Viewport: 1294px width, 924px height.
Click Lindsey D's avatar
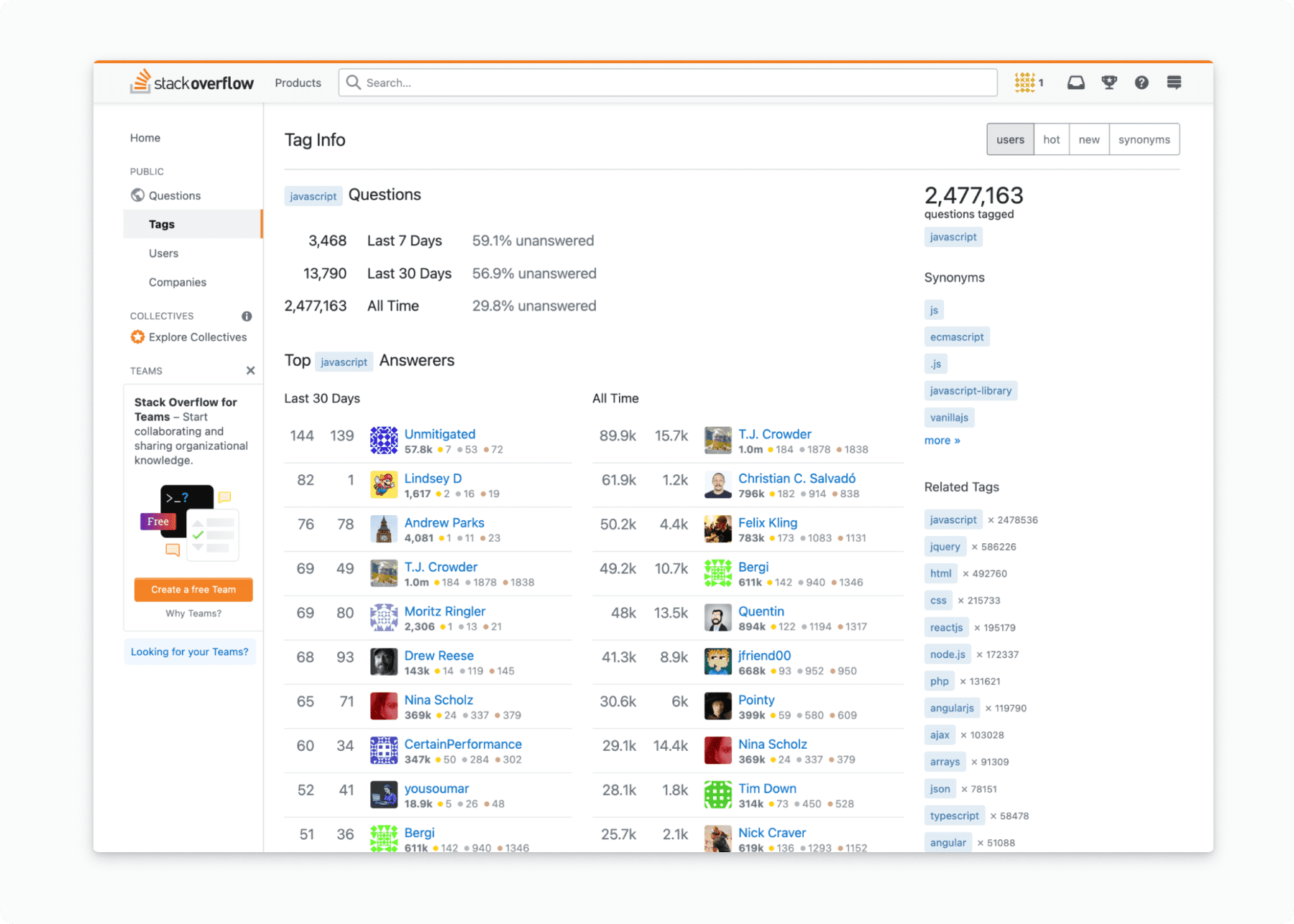tap(384, 485)
